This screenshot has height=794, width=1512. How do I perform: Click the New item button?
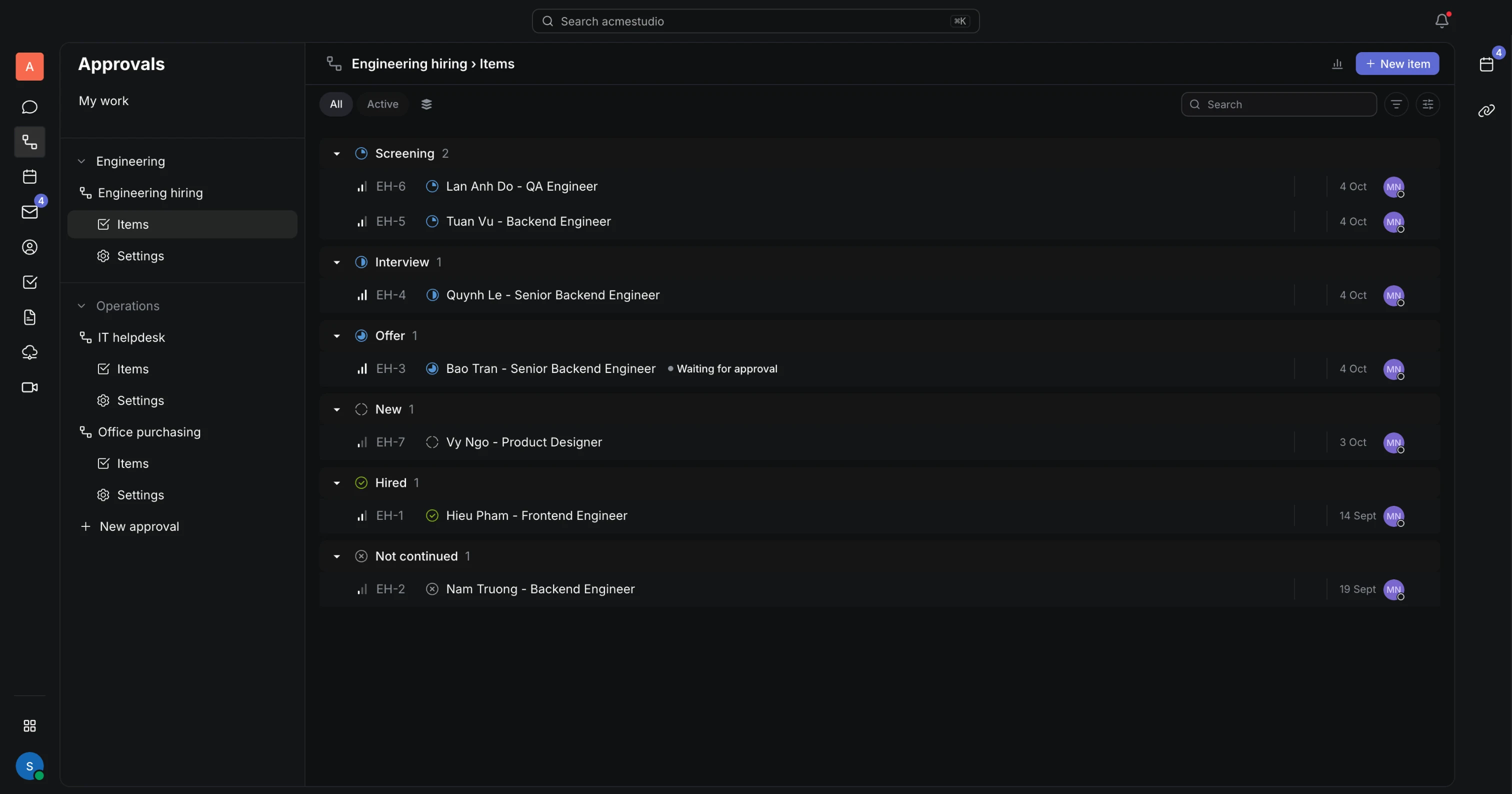click(x=1397, y=64)
